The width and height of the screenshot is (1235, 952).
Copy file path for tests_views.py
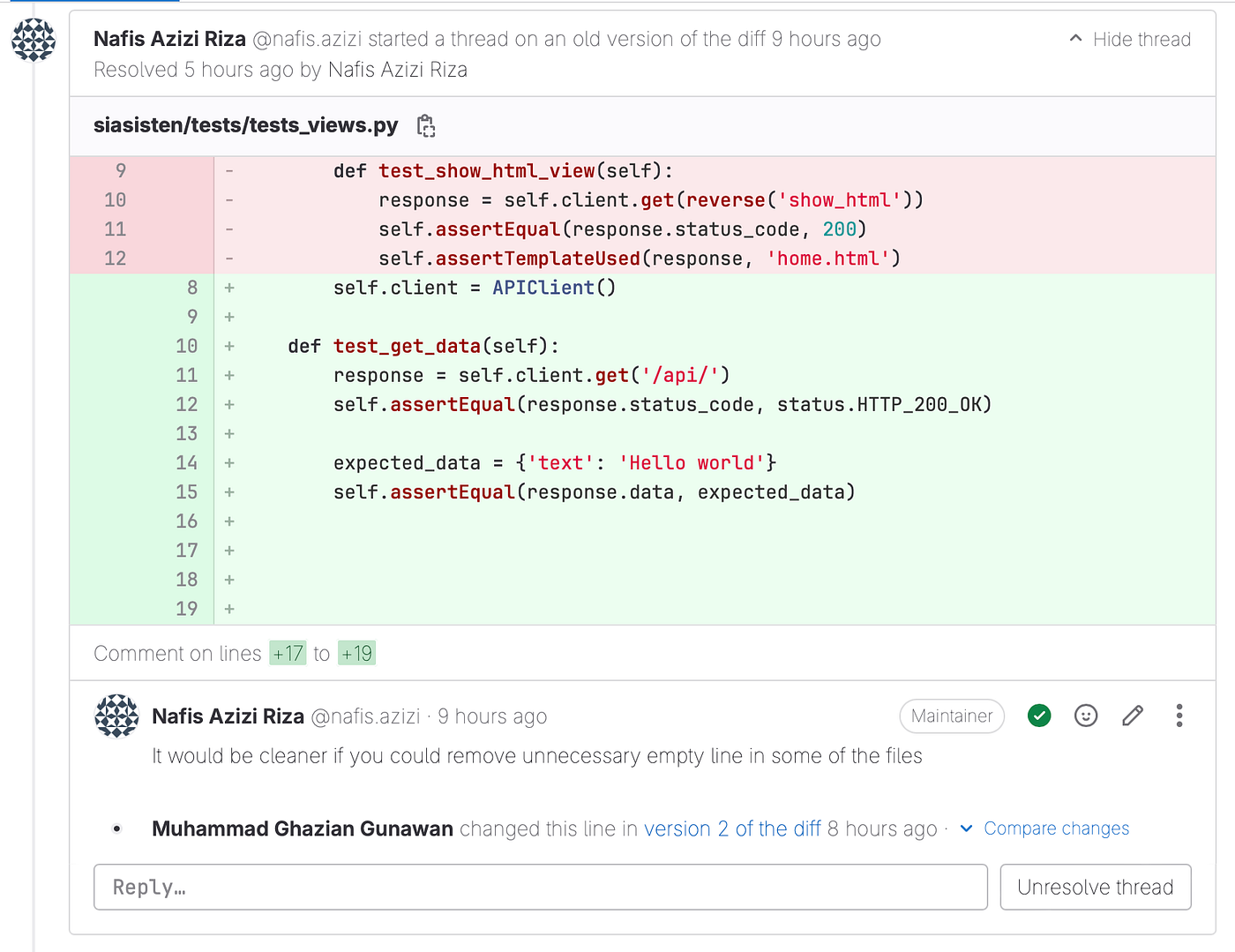[426, 126]
